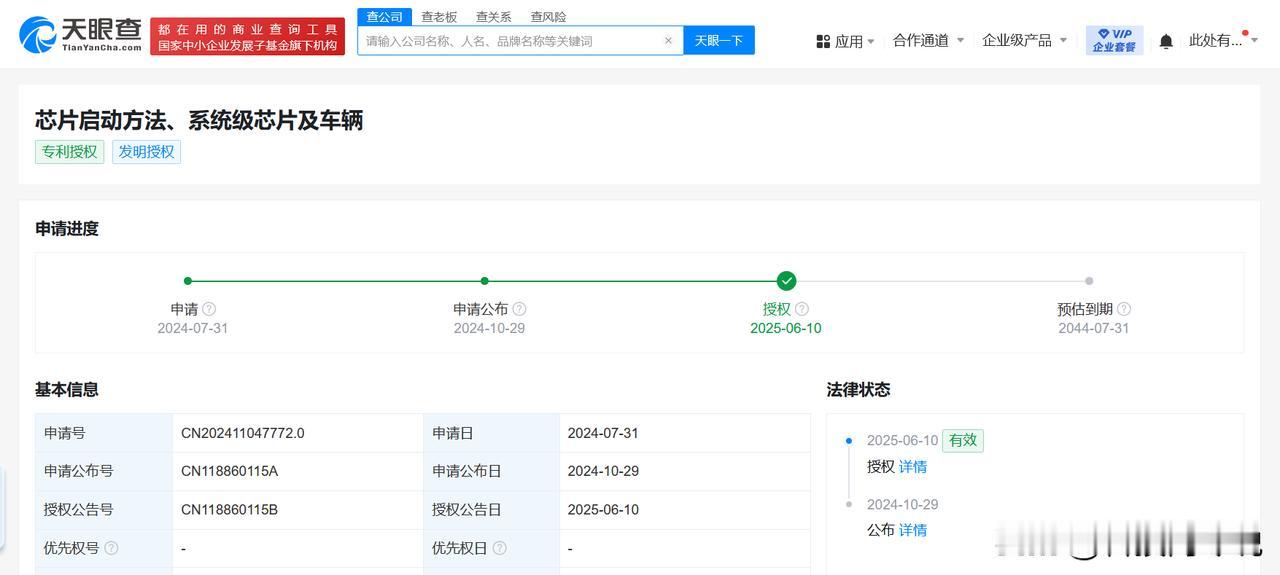1280x575 pixels.
Task: Expand the 企业级产品 dropdown
Action: [1025, 40]
